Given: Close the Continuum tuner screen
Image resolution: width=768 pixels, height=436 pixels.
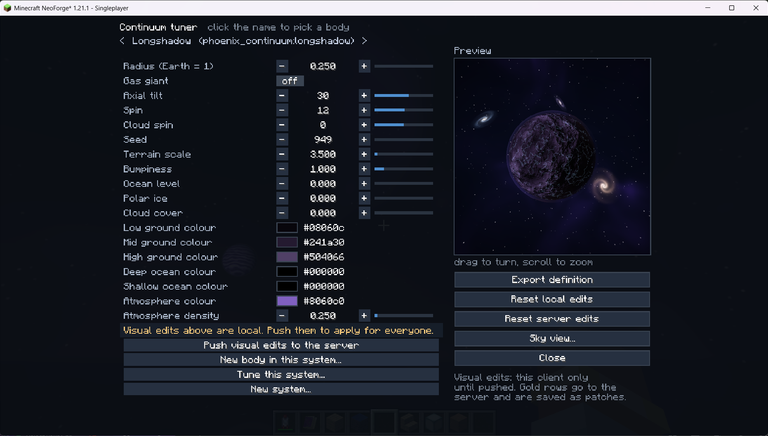Looking at the screenshot, I should pos(552,358).
